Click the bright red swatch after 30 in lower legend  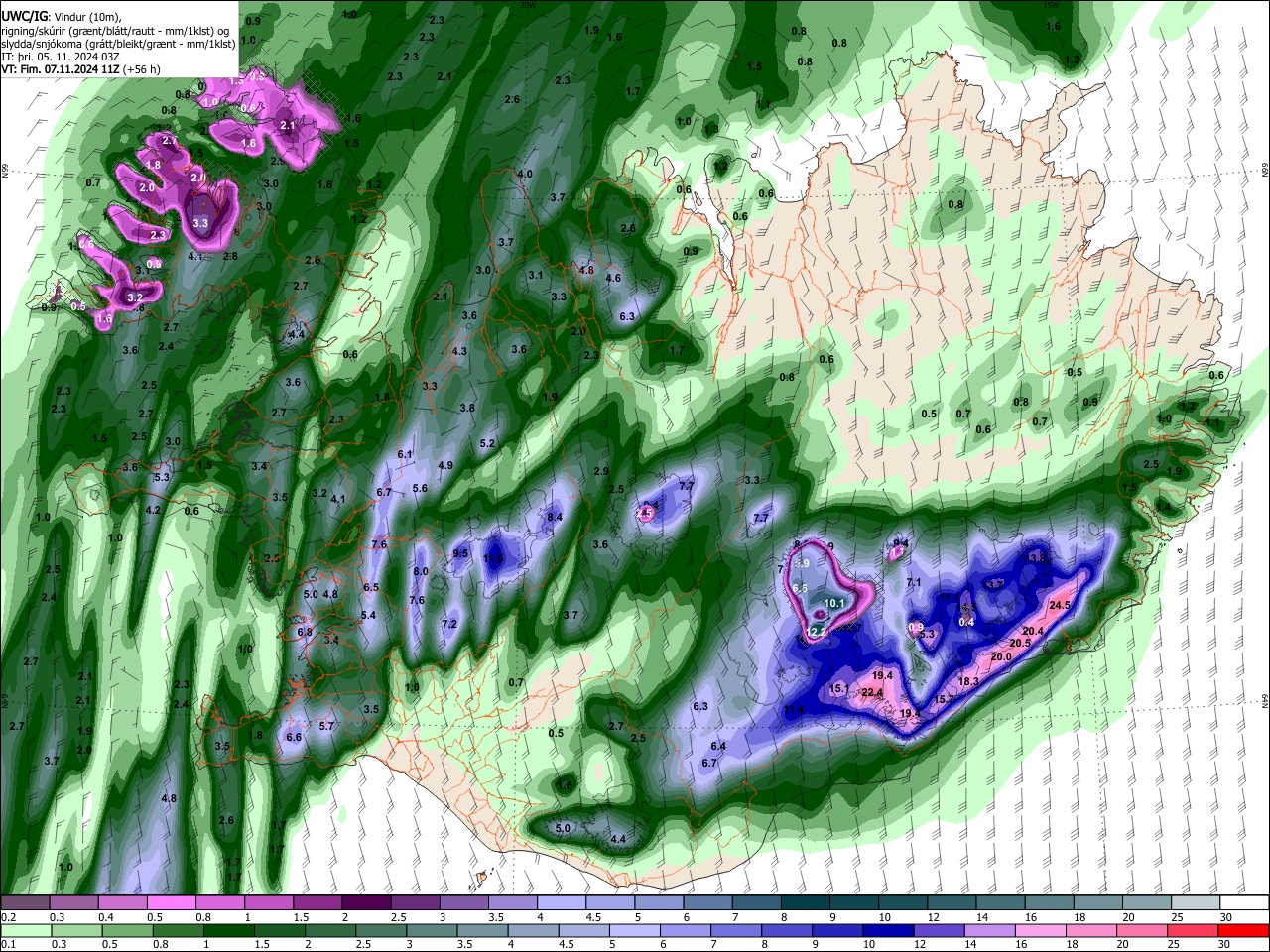point(1242,930)
